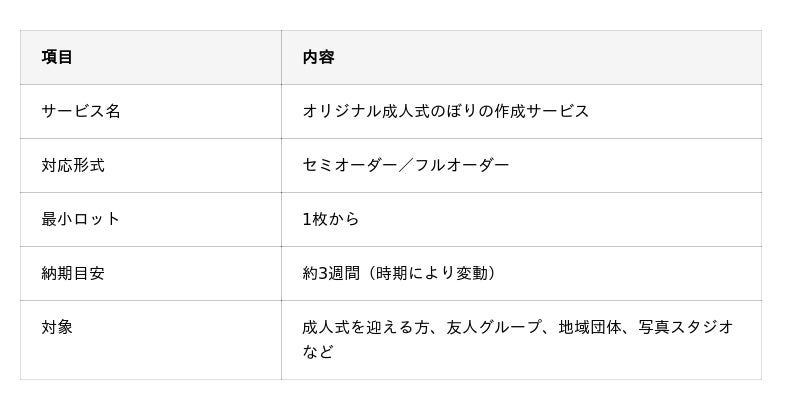Click the trailing など text

point(318,352)
